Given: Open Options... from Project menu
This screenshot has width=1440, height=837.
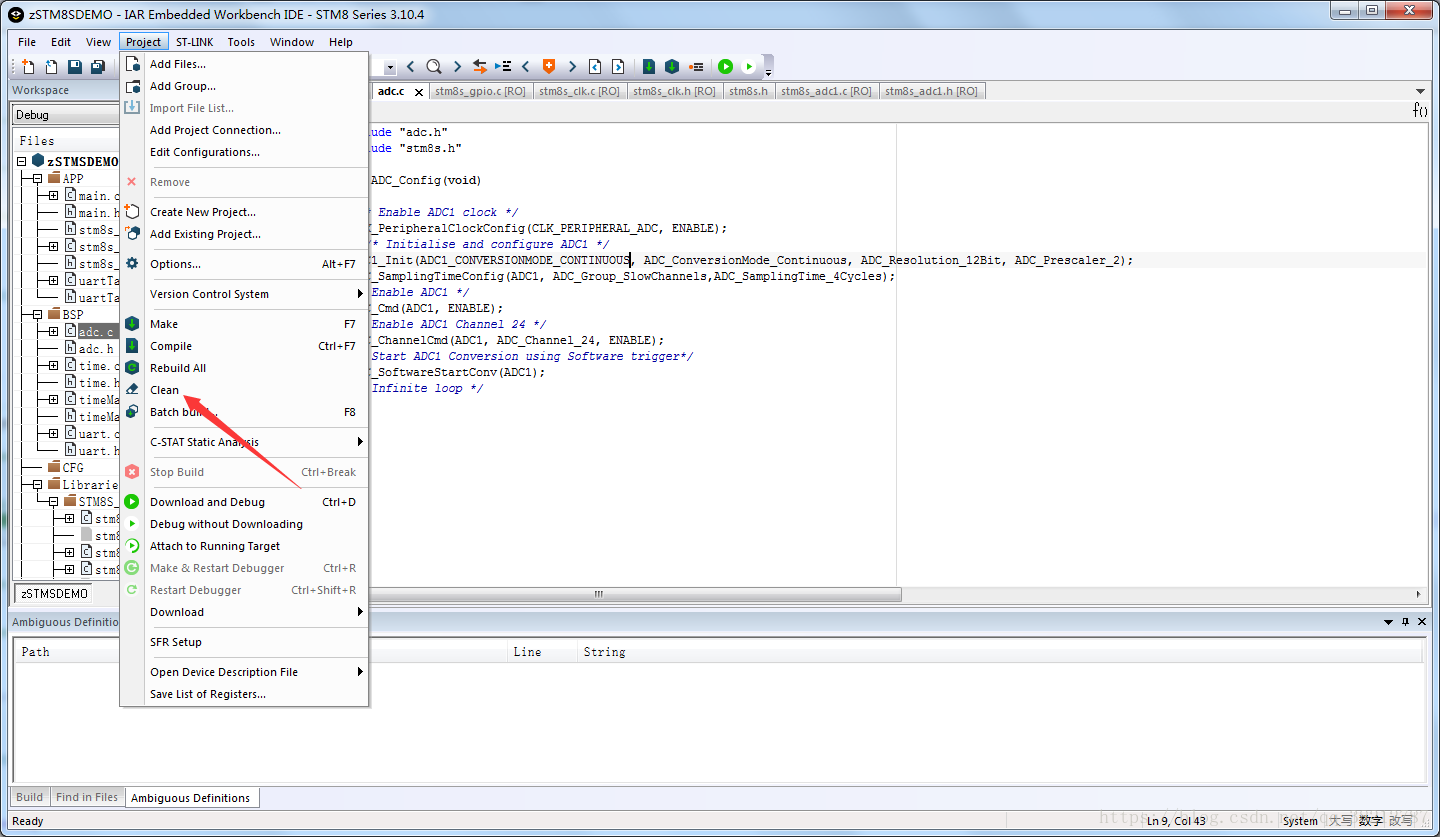Looking at the screenshot, I should (244, 264).
